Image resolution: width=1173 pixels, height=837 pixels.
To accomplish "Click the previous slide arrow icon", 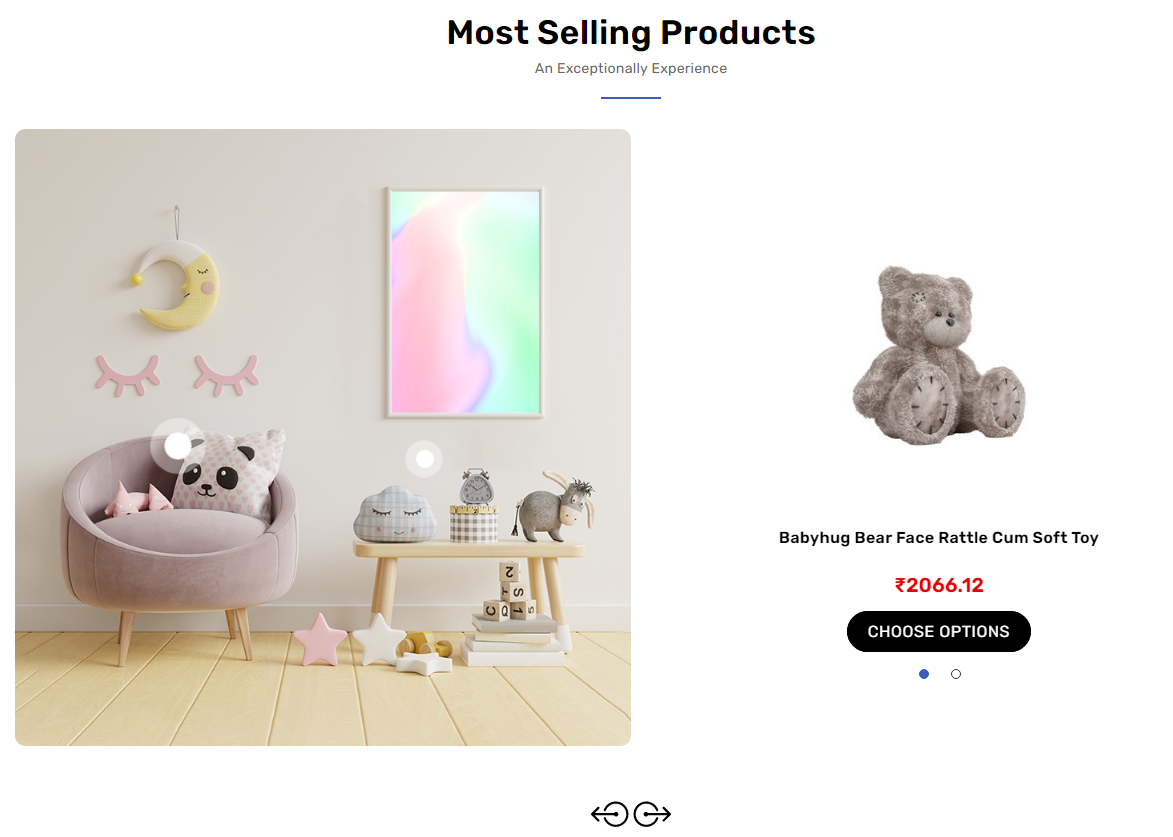I will pos(609,814).
